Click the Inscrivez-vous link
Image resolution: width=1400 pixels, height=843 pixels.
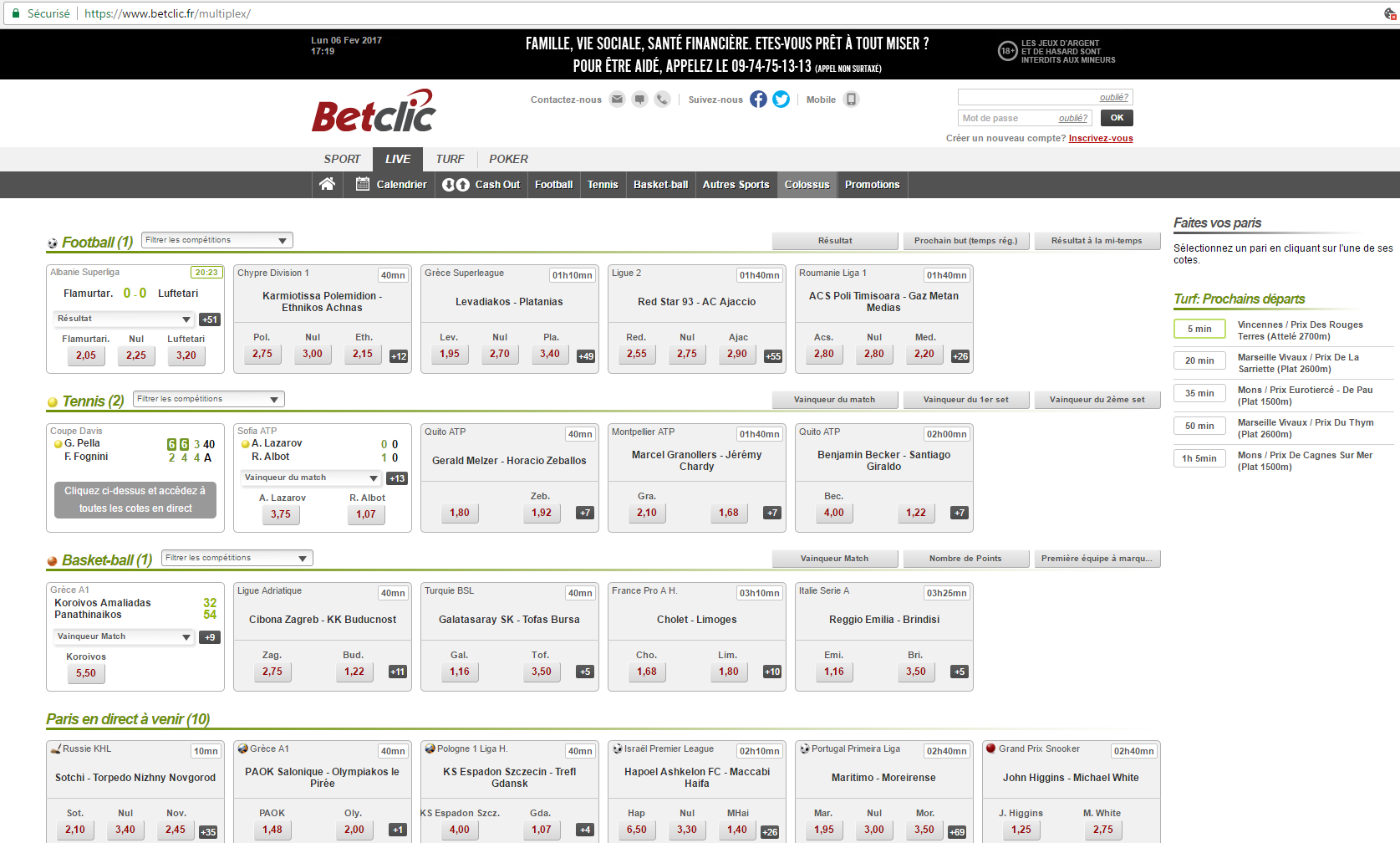click(x=1101, y=139)
